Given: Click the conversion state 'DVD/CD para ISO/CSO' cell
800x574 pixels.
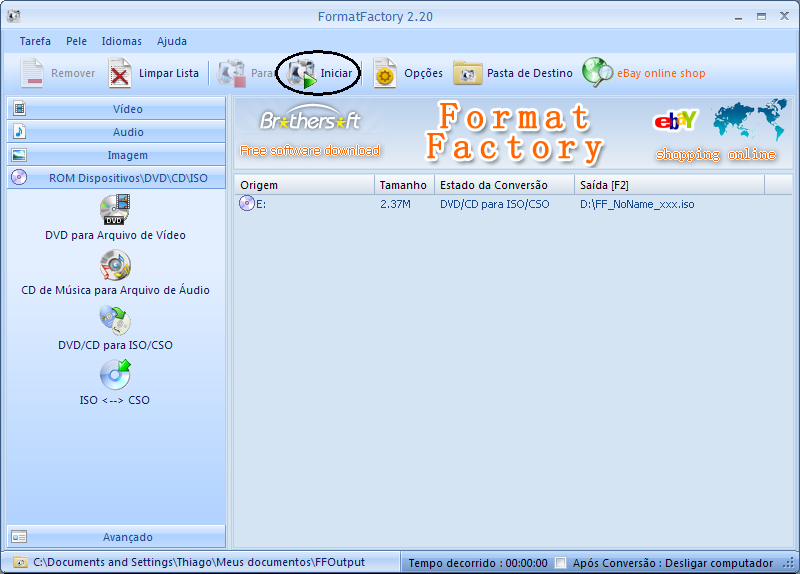Looking at the screenshot, I should (x=495, y=205).
